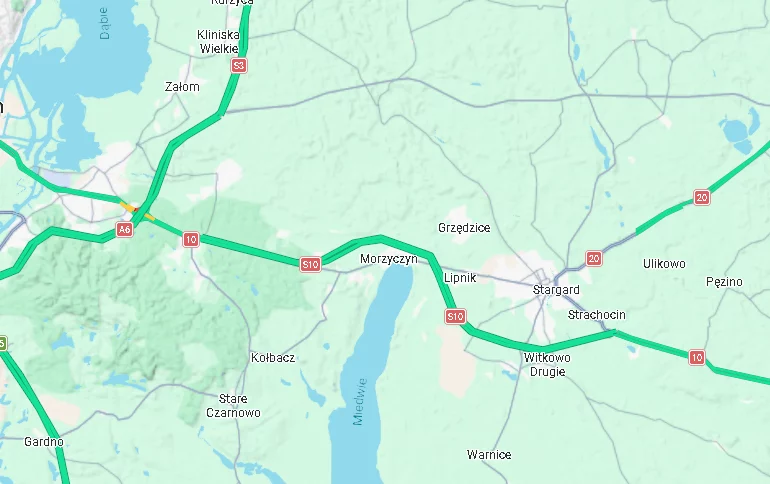Screen dimensions: 770x484
Task: Click the S10 shield below Lipnik
Action: (x=455, y=316)
